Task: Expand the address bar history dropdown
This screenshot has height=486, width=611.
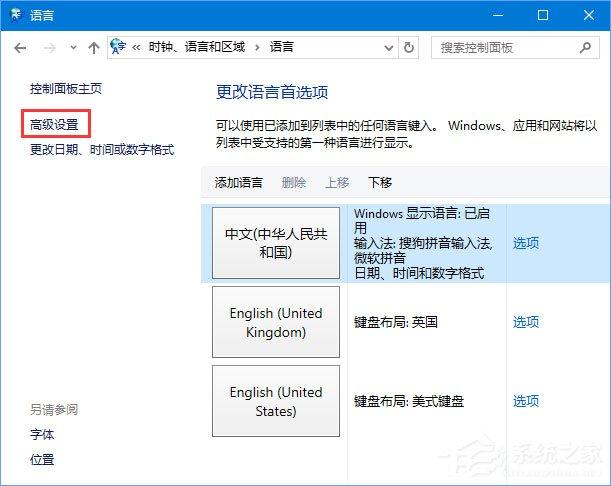Action: coord(388,48)
